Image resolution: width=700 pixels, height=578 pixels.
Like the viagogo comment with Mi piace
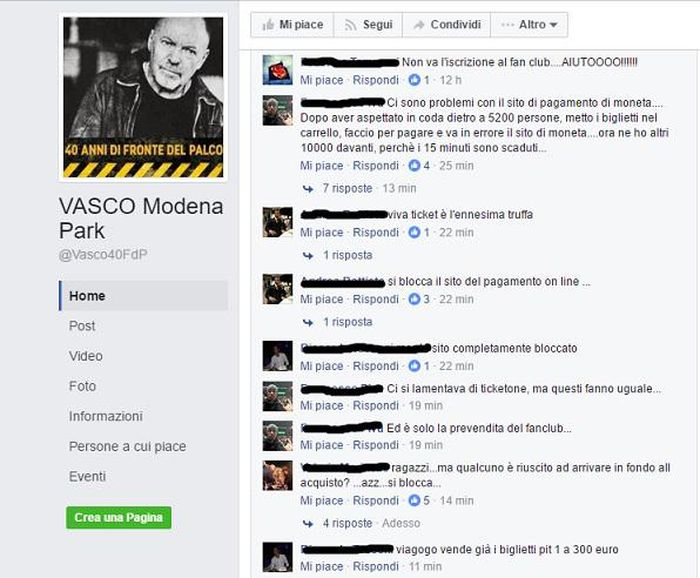click(x=321, y=566)
